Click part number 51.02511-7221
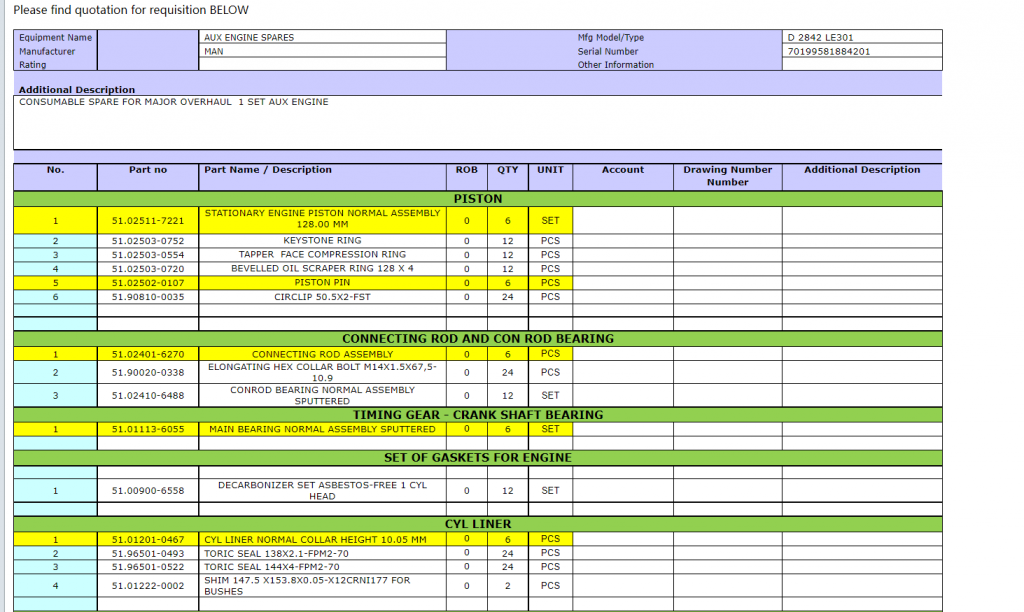Viewport: 1024px width, 612px height. tap(148, 220)
